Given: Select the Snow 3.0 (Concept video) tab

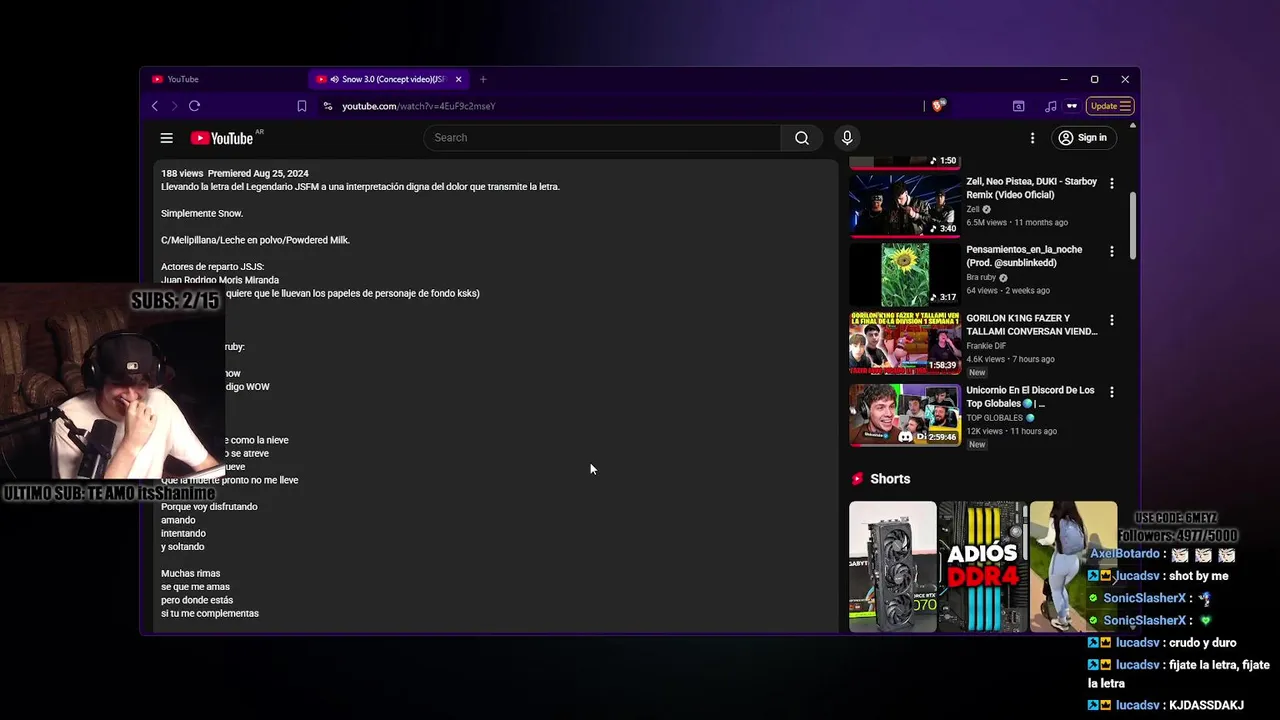Looking at the screenshot, I should click(x=387, y=79).
